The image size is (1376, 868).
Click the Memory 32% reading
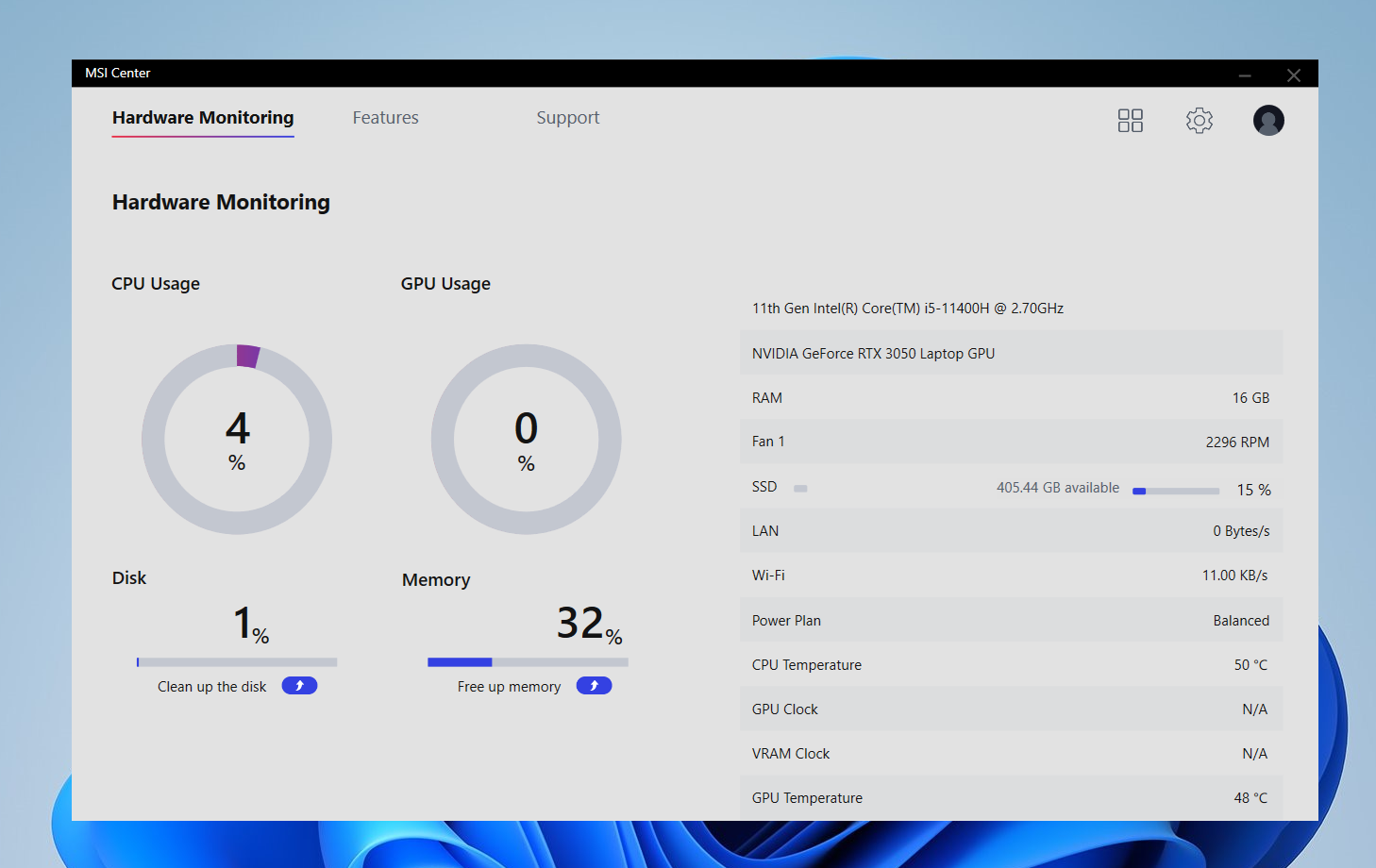click(x=589, y=624)
